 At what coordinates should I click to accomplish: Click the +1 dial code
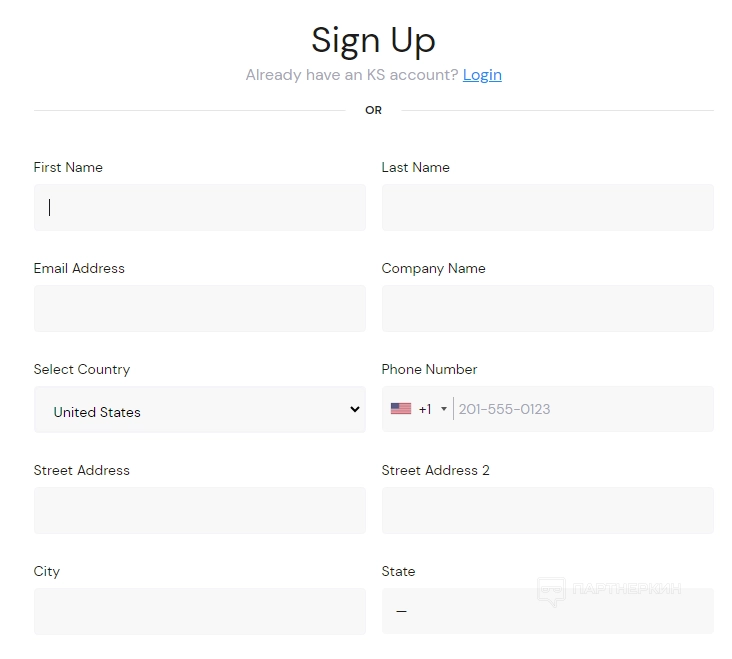pos(425,409)
